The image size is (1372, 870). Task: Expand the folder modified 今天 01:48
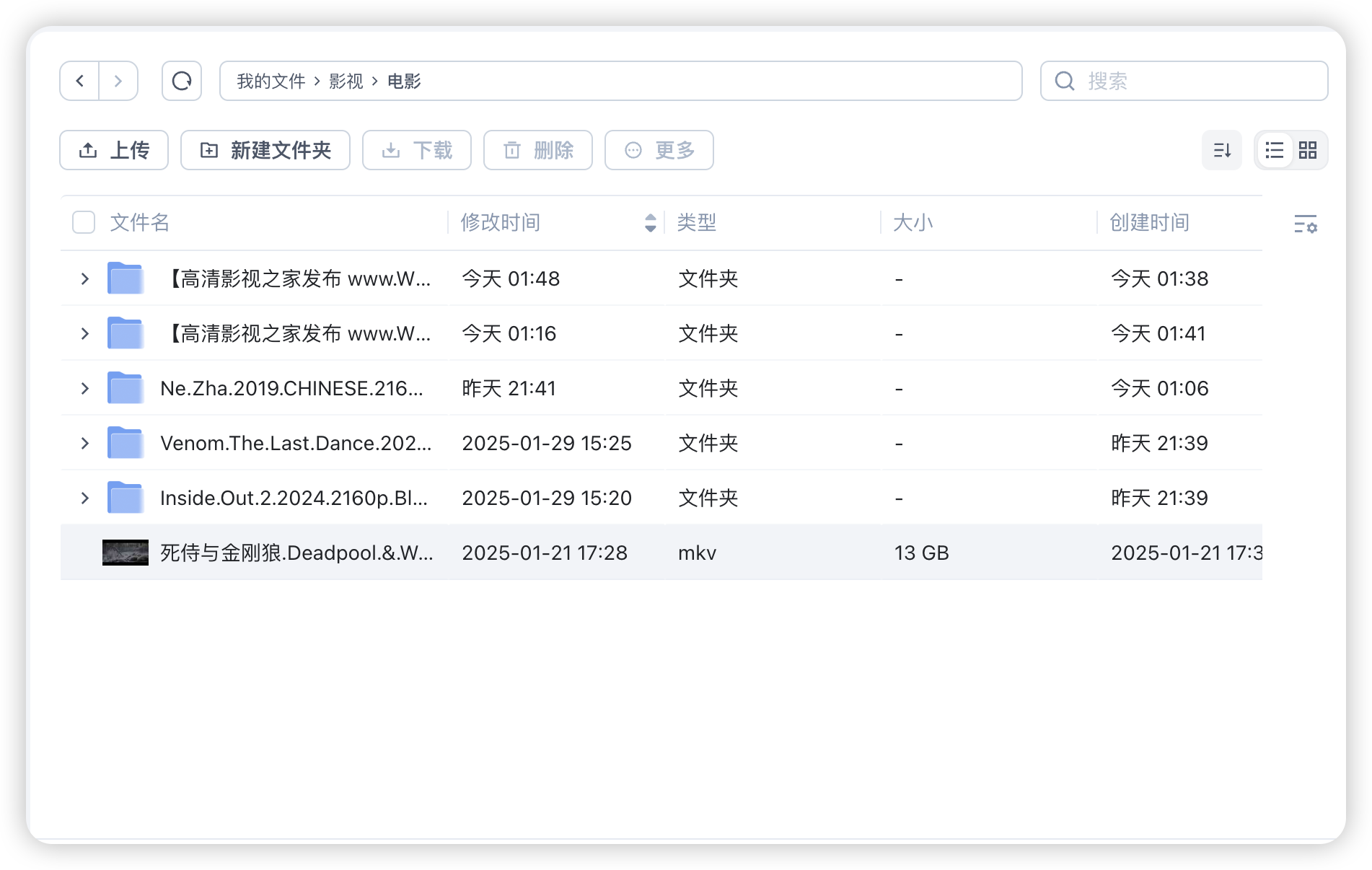[x=85, y=278]
